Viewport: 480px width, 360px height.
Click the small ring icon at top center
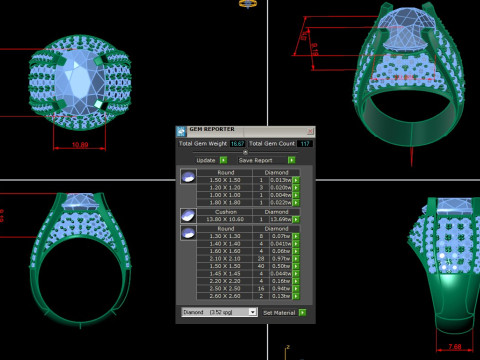(248, 4)
